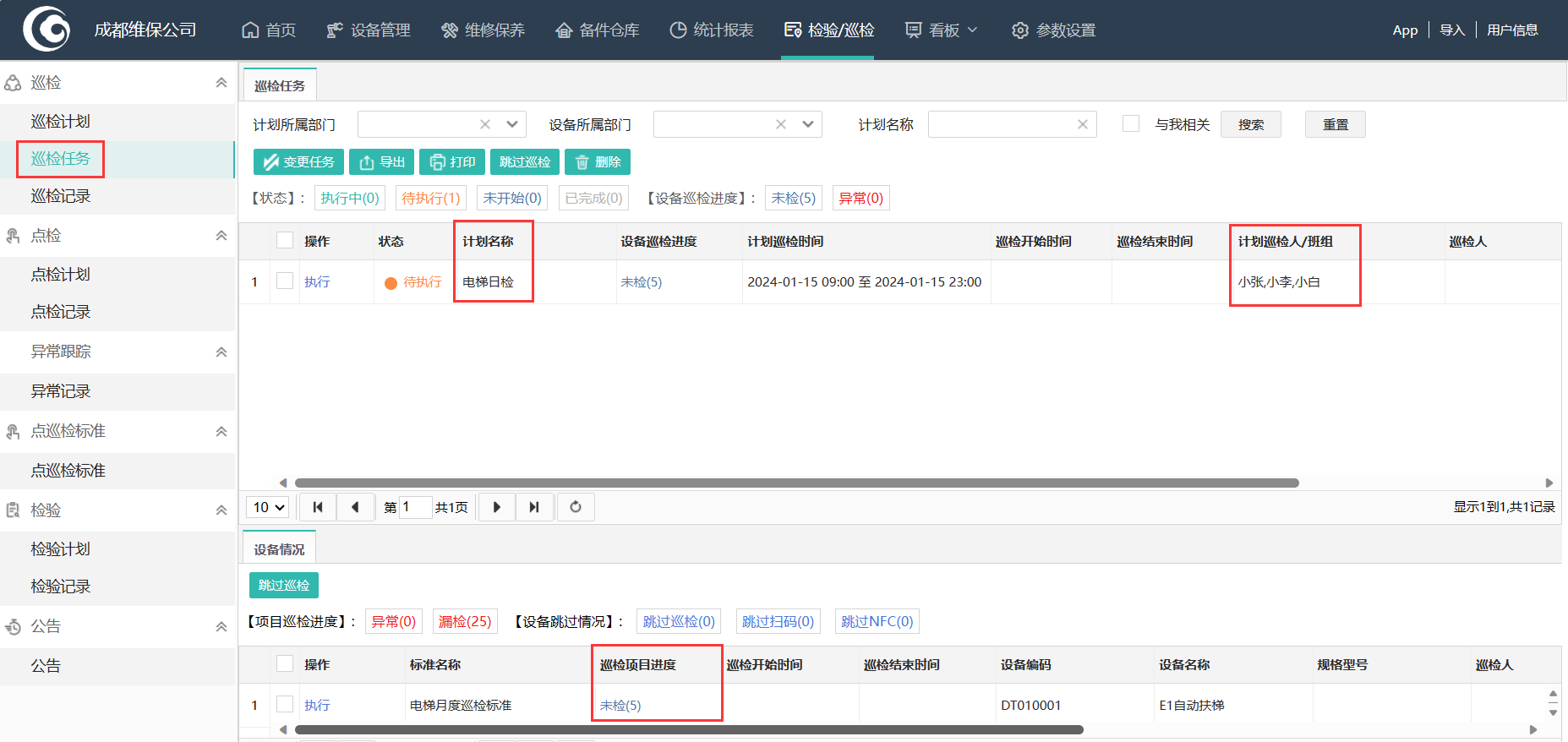Expand the 看板 dropdown menu
The height and width of the screenshot is (742, 1568).
click(x=972, y=30)
